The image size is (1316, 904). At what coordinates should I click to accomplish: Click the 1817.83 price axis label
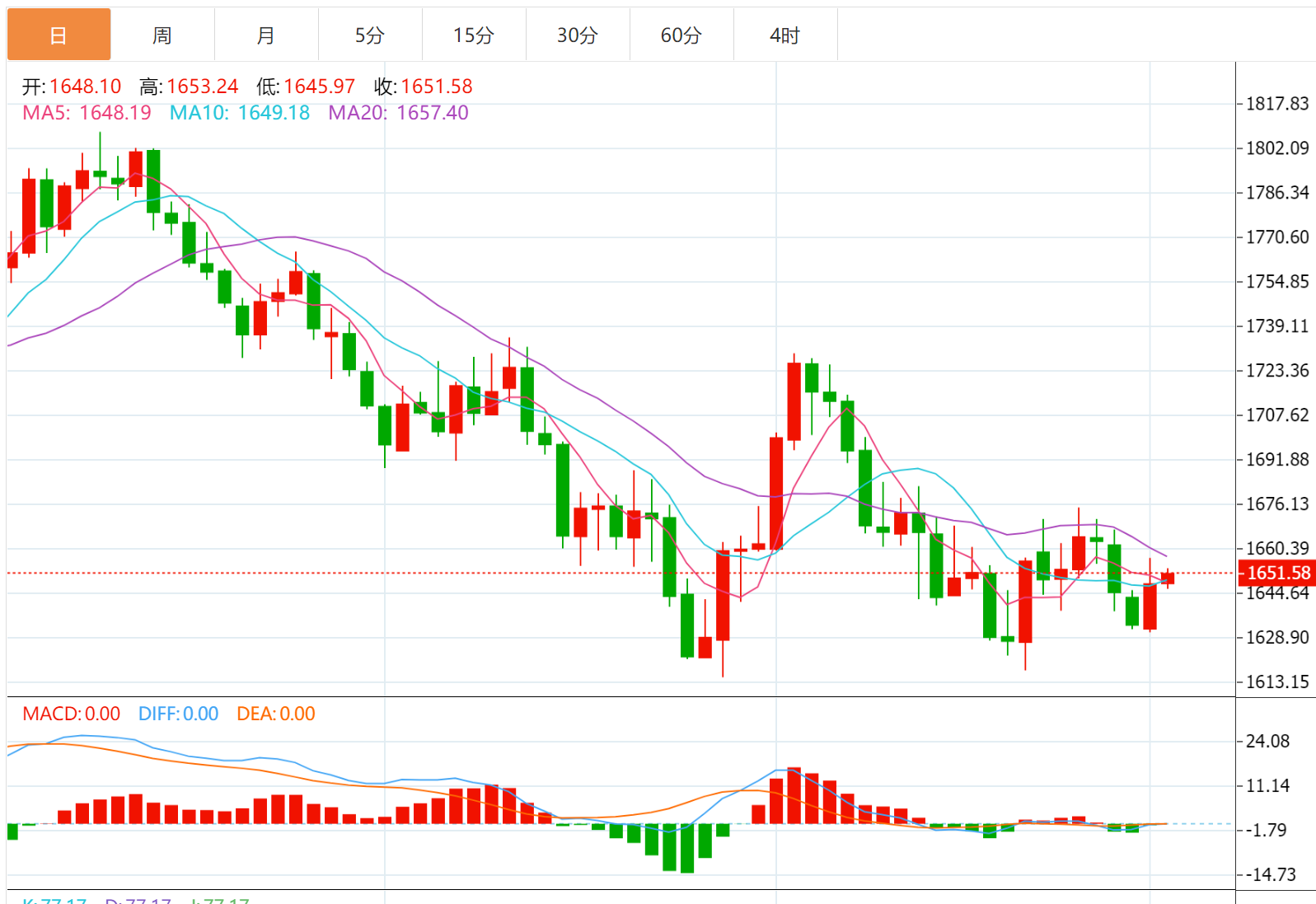point(1277,104)
